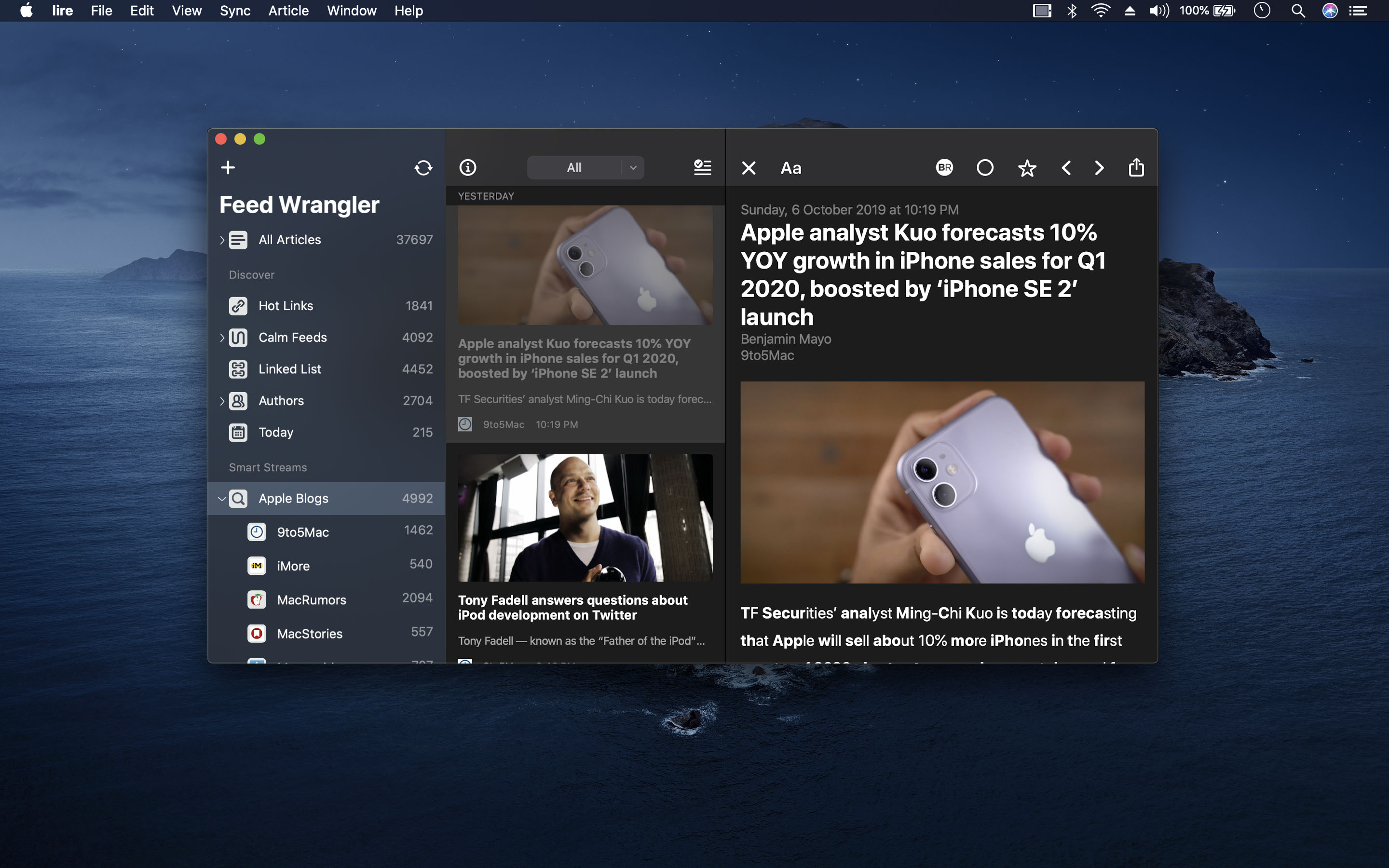The width and height of the screenshot is (1389, 868).
Task: Open the View menu
Action: point(187,11)
